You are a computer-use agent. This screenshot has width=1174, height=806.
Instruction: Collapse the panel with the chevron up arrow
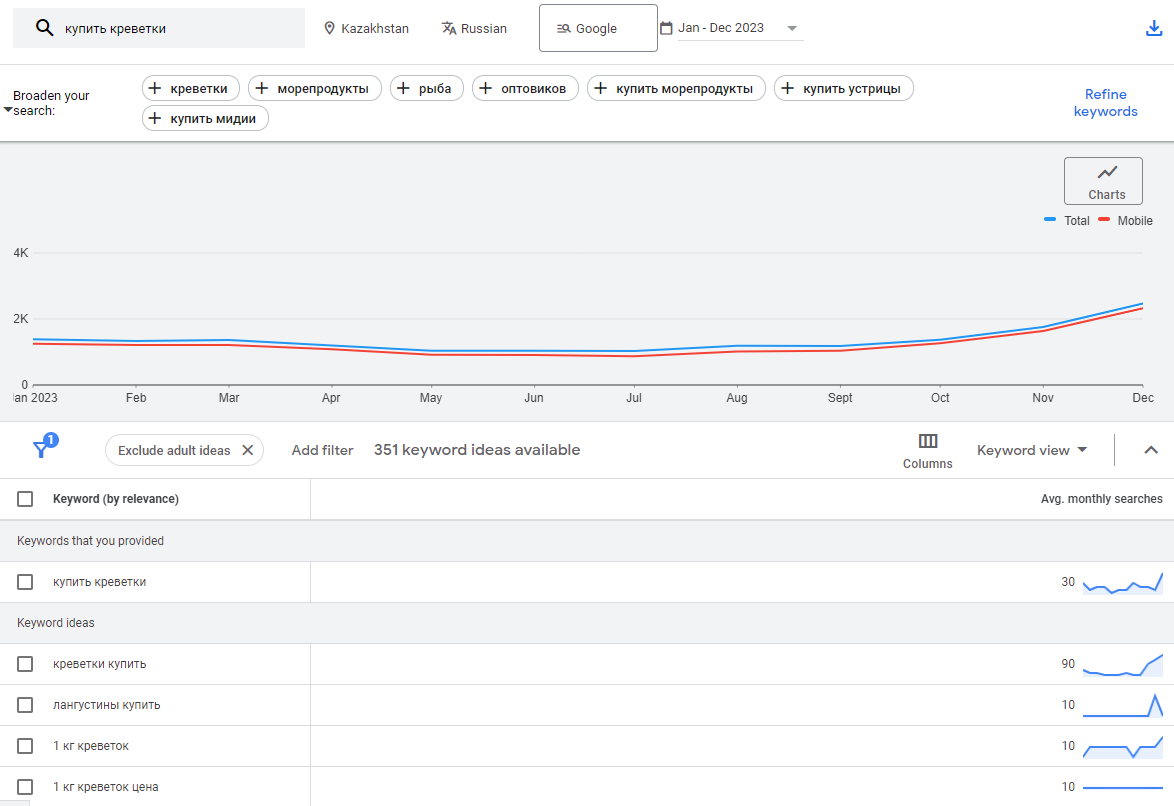(1150, 450)
